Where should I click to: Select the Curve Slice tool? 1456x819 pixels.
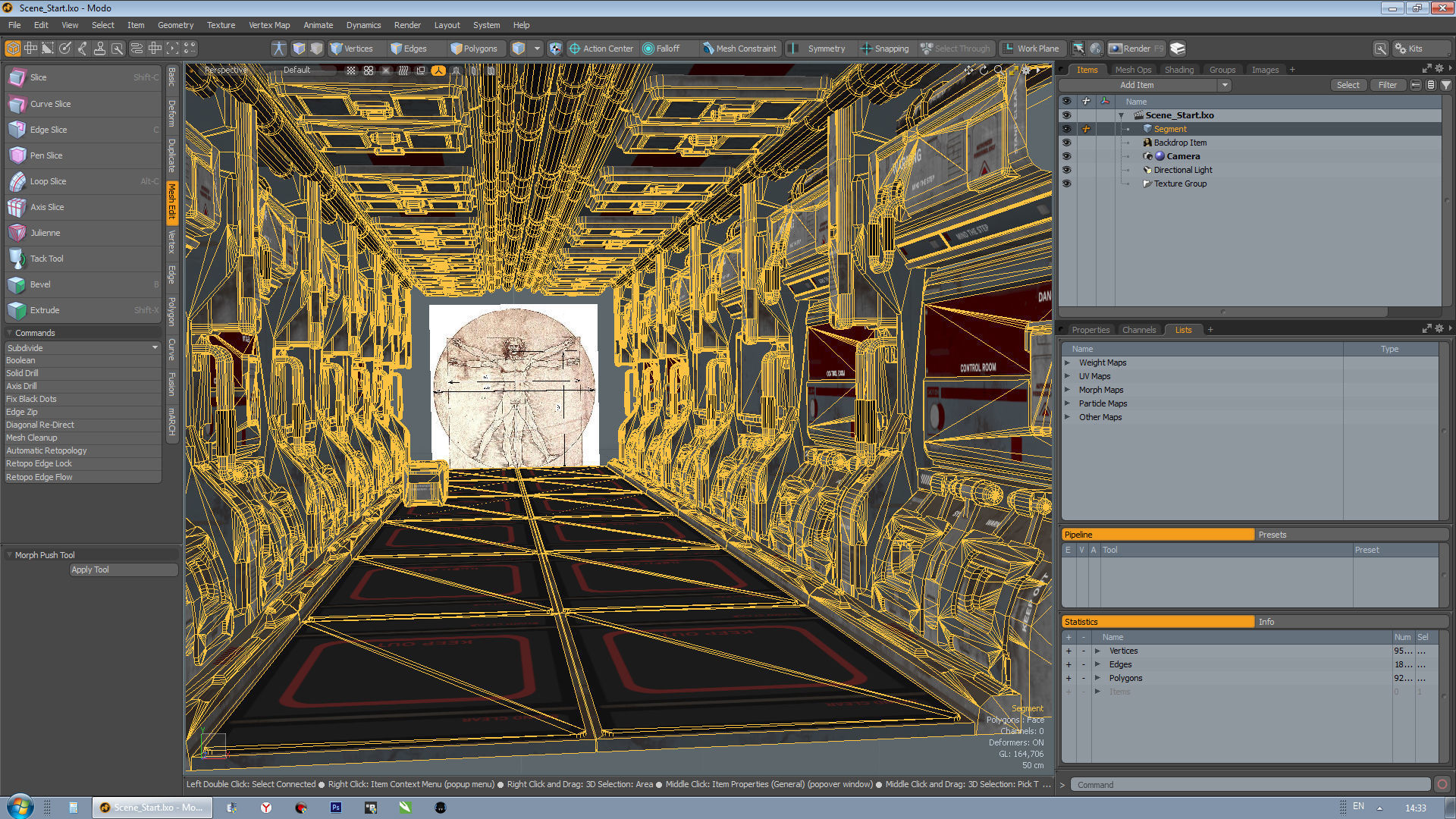83,104
